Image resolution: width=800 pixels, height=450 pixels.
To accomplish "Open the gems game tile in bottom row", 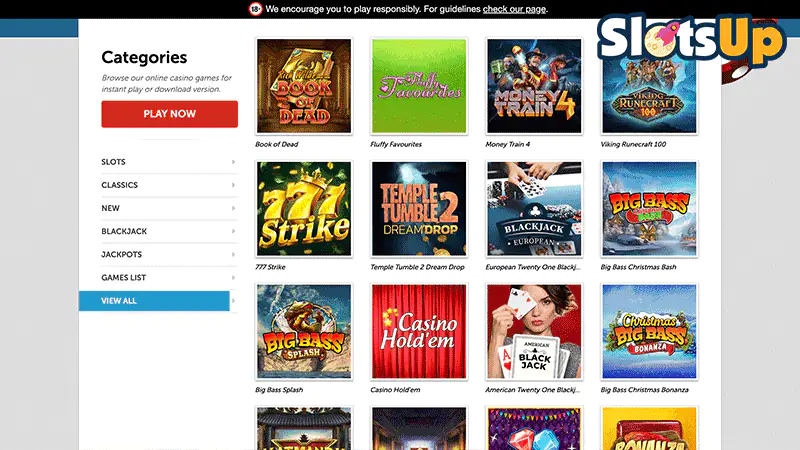I will click(534, 428).
